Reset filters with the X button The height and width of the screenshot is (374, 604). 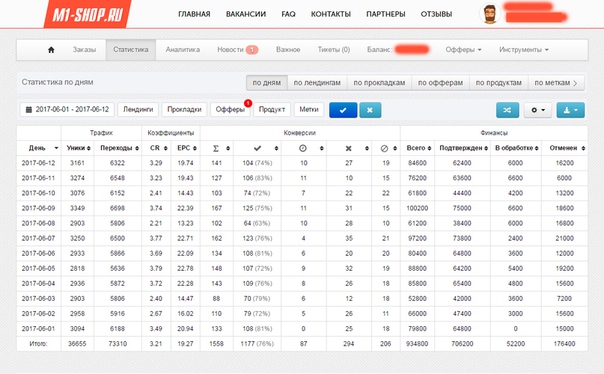tap(370, 110)
